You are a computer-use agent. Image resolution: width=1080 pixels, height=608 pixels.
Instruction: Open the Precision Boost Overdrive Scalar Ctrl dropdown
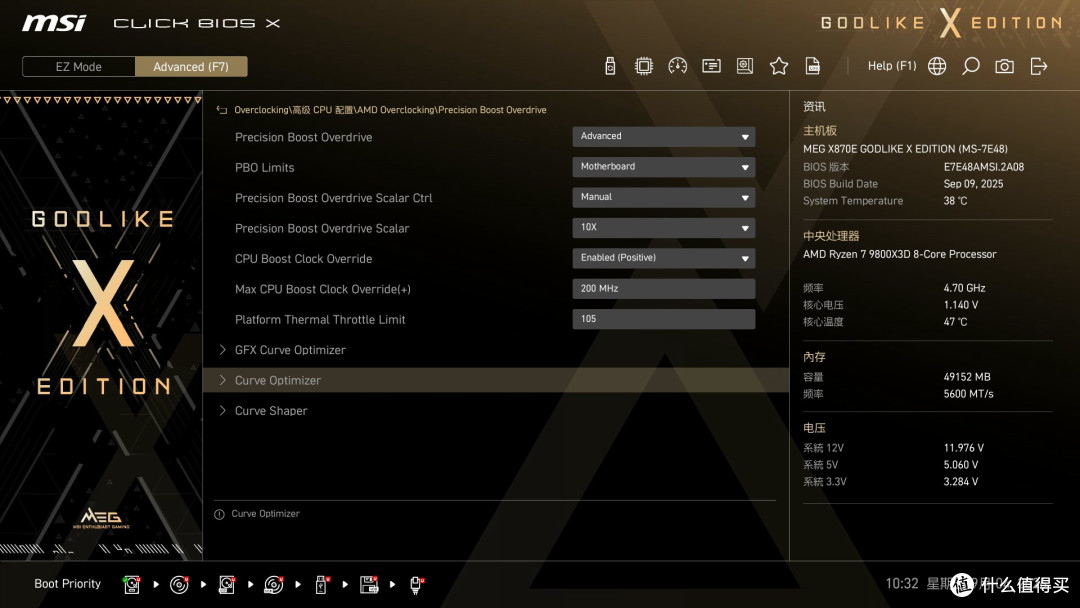pyautogui.click(x=663, y=197)
